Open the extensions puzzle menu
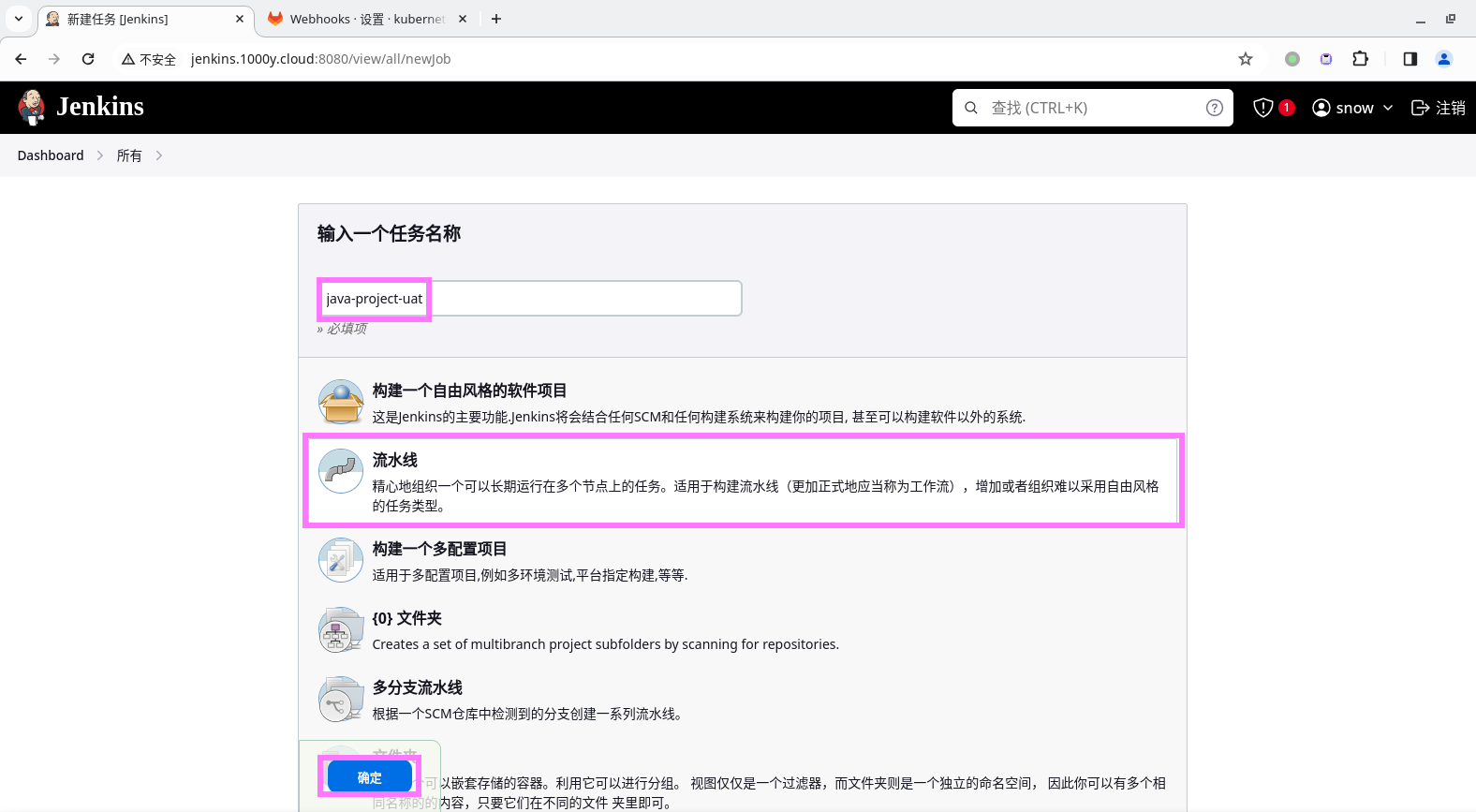 1361,59
